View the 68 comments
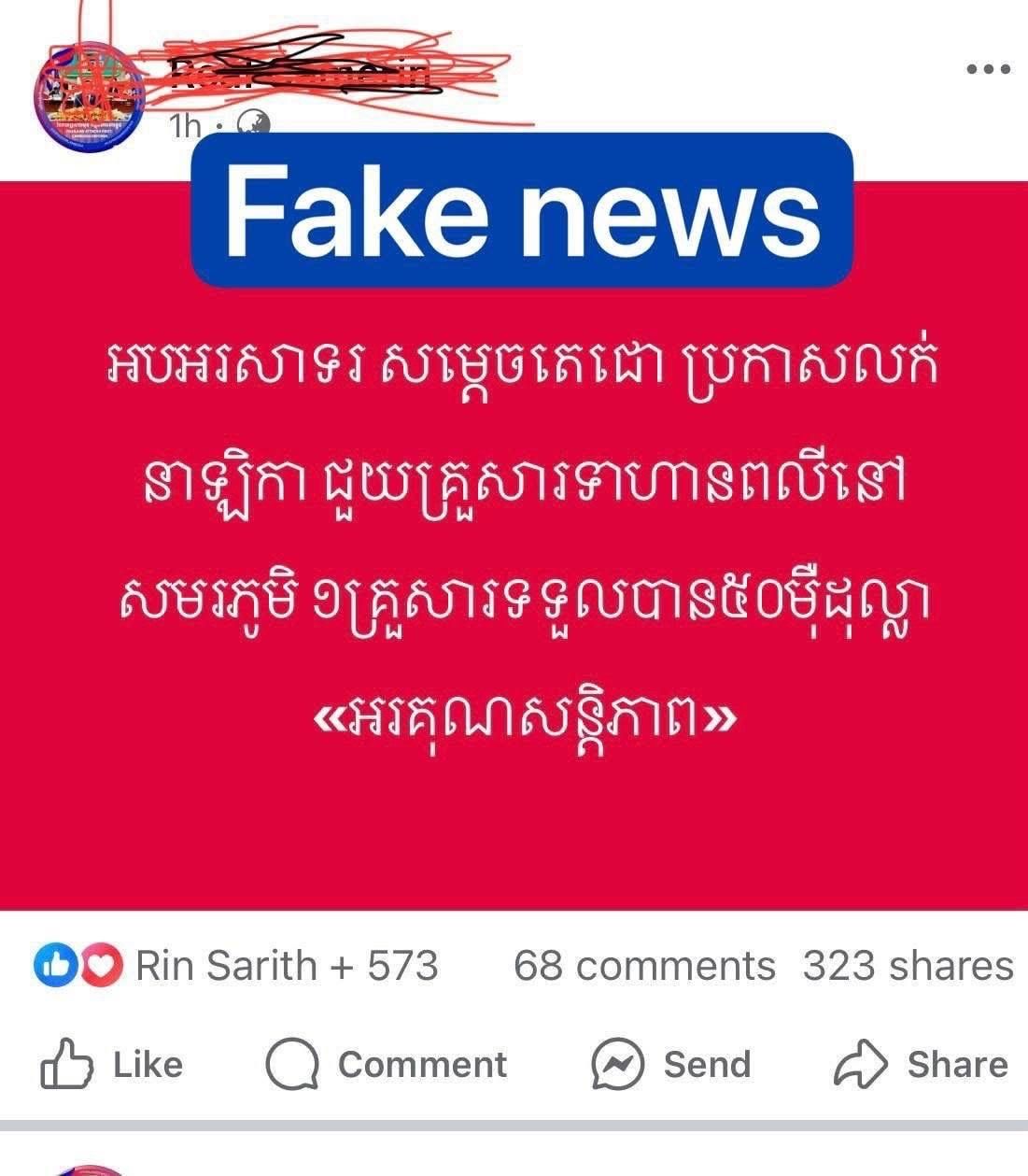Screen dimensions: 1028x1176 [644, 966]
